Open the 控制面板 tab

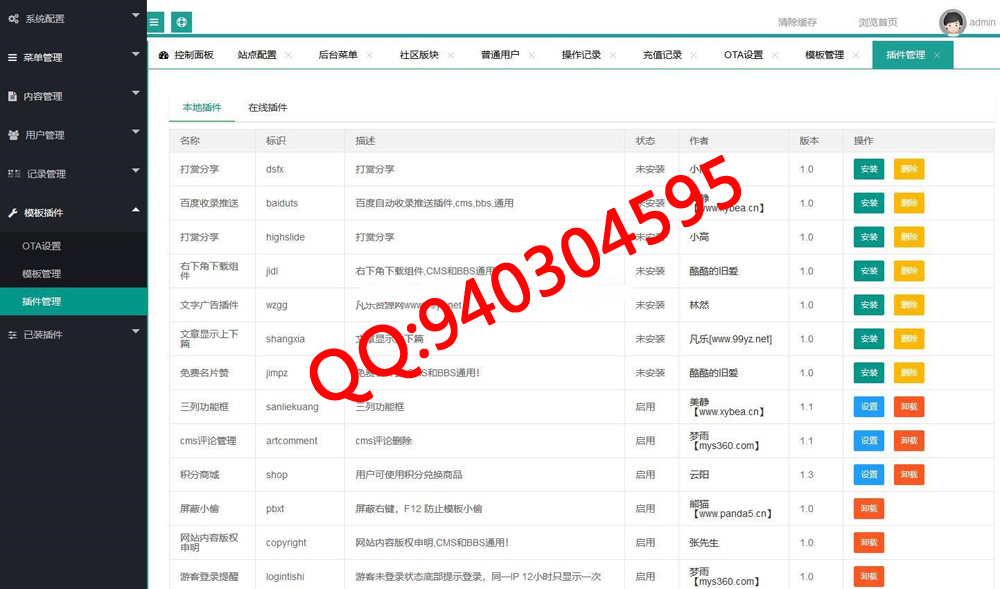click(x=186, y=55)
